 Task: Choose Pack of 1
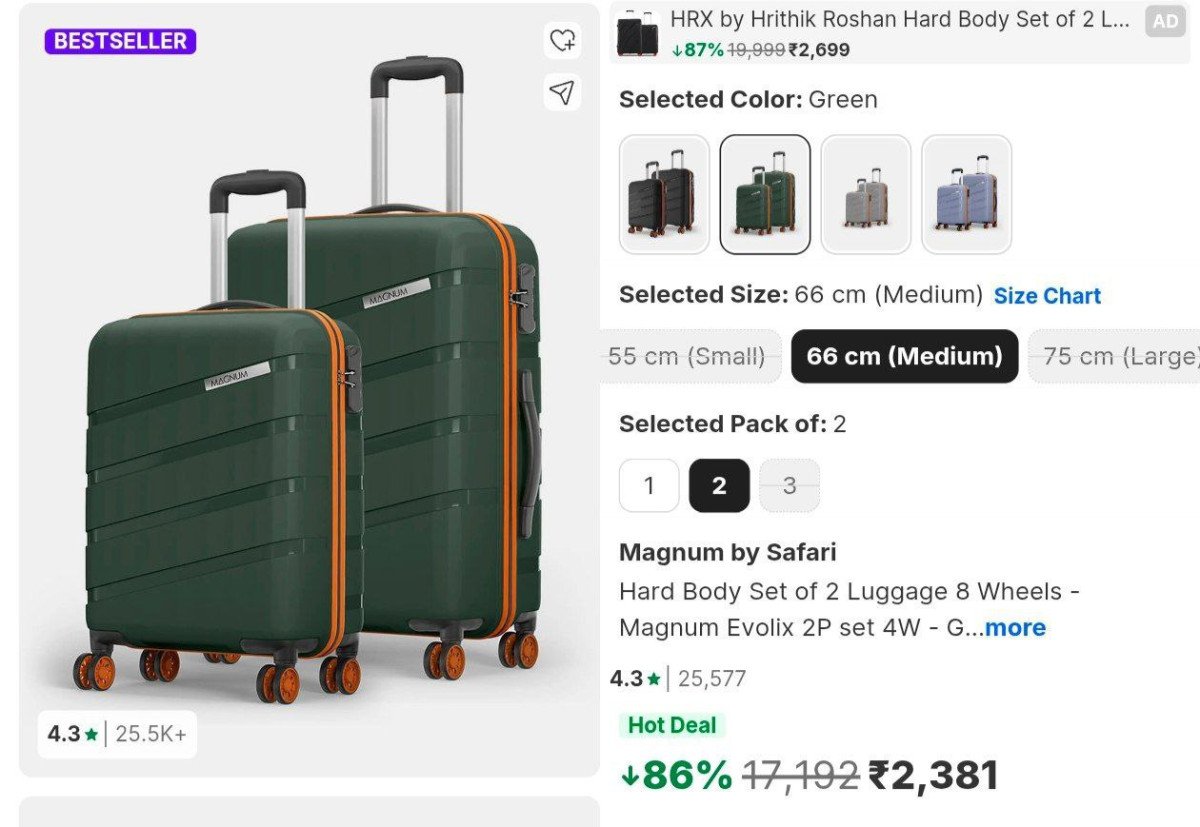[649, 485]
